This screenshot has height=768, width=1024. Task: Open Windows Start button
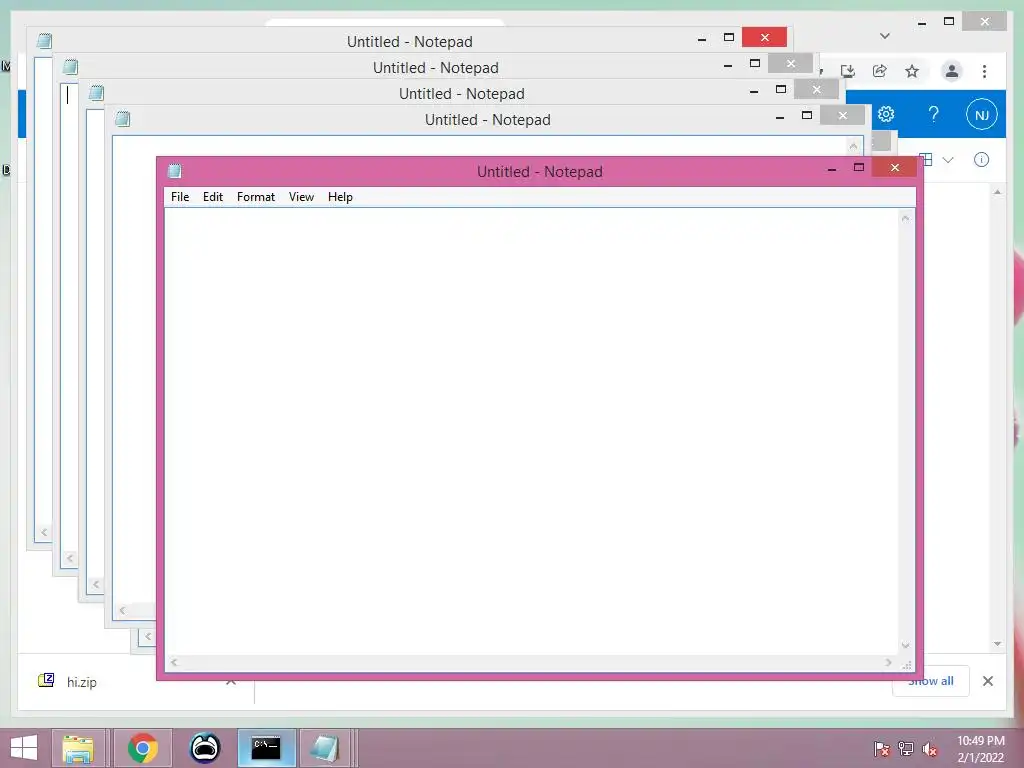pos(24,748)
